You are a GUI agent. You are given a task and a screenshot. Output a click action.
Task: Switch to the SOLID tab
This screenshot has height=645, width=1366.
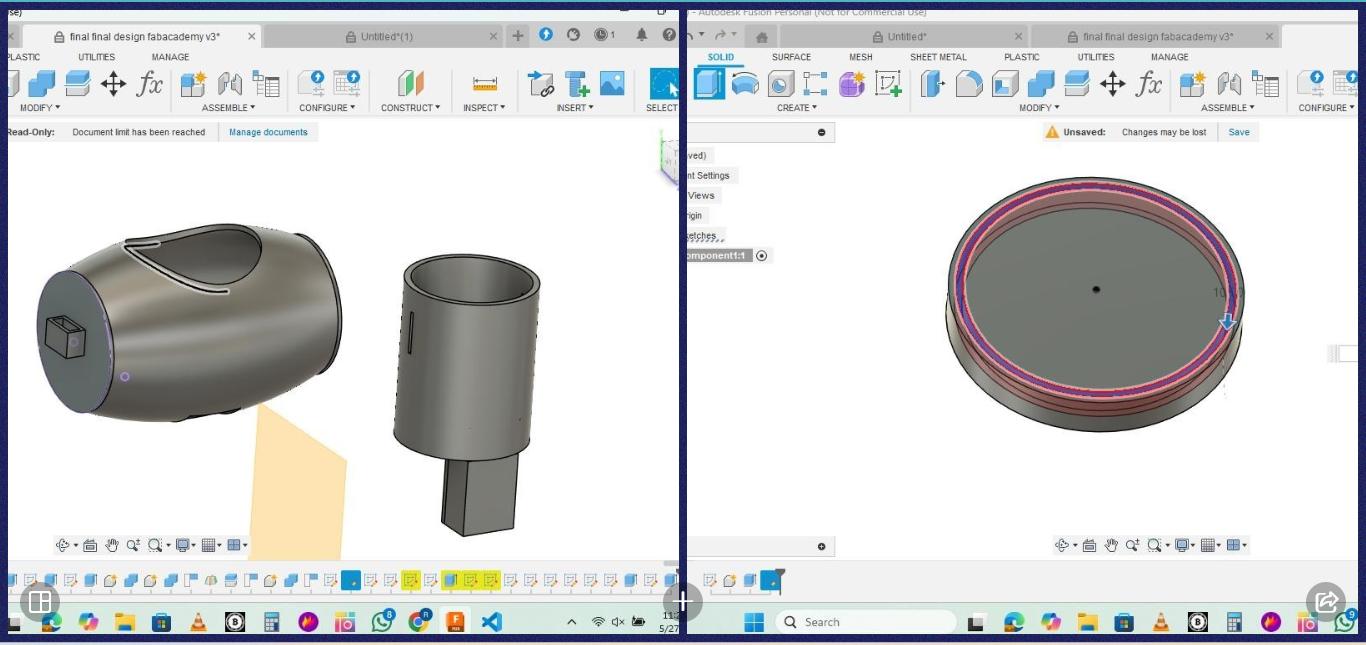point(721,57)
